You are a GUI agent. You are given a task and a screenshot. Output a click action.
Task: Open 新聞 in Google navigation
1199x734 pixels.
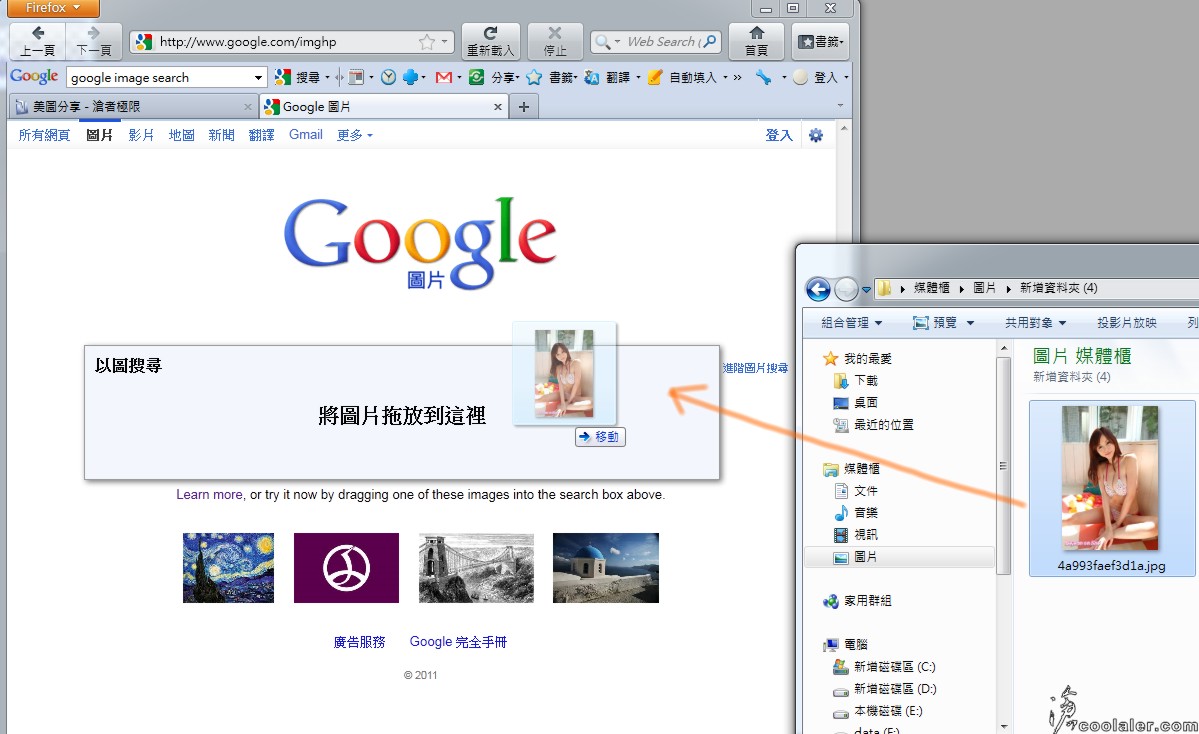point(221,135)
